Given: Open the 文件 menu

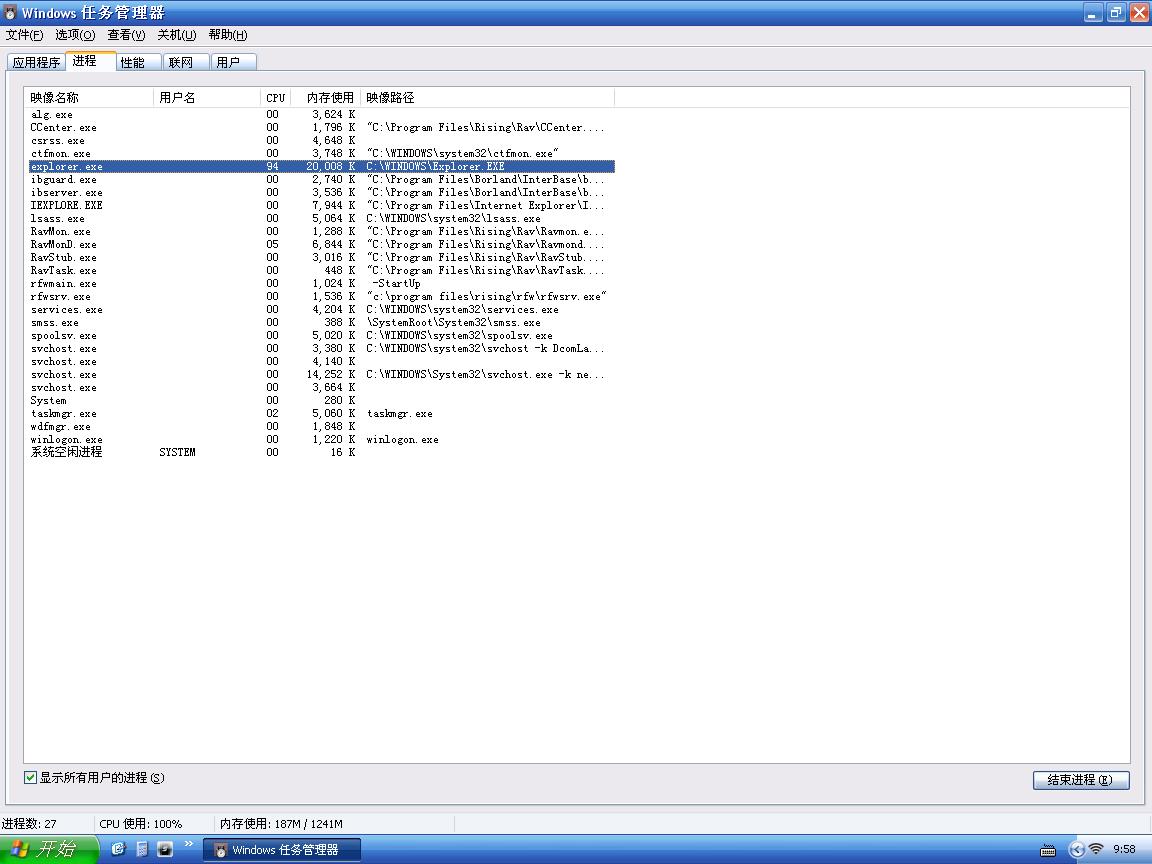Looking at the screenshot, I should click(24, 35).
